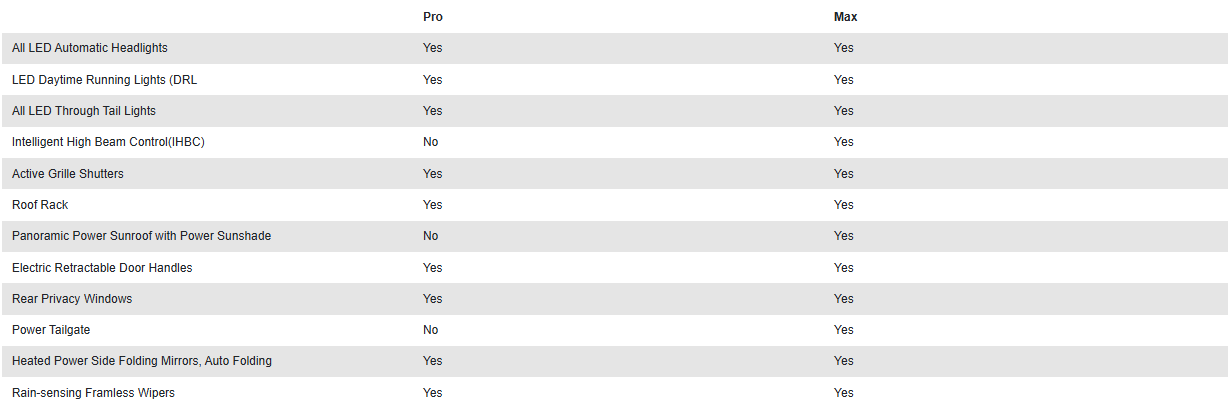Select the Active Grille Shutters row label
1228x418 pixels.
(x=68, y=174)
